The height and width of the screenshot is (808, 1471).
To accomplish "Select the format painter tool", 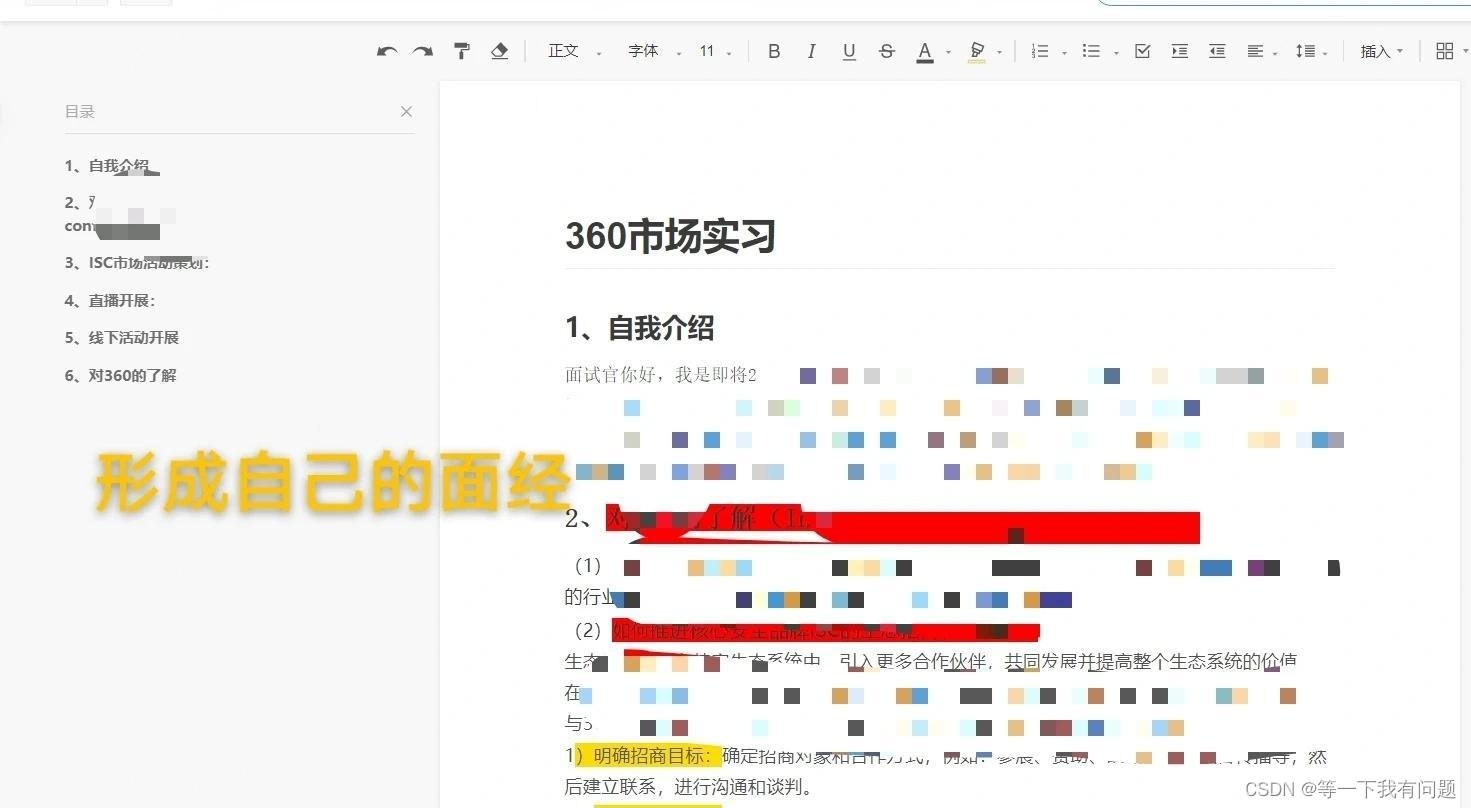I will point(461,51).
